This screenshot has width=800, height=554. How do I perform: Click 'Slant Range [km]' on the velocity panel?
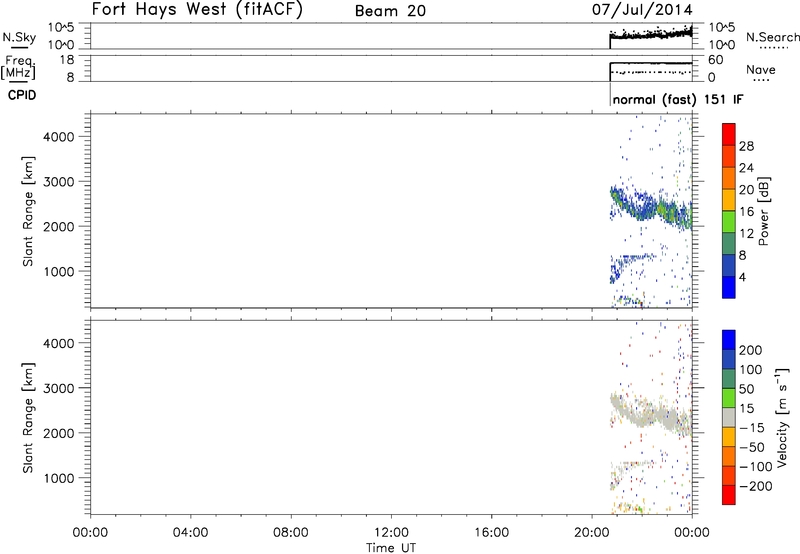coord(28,417)
